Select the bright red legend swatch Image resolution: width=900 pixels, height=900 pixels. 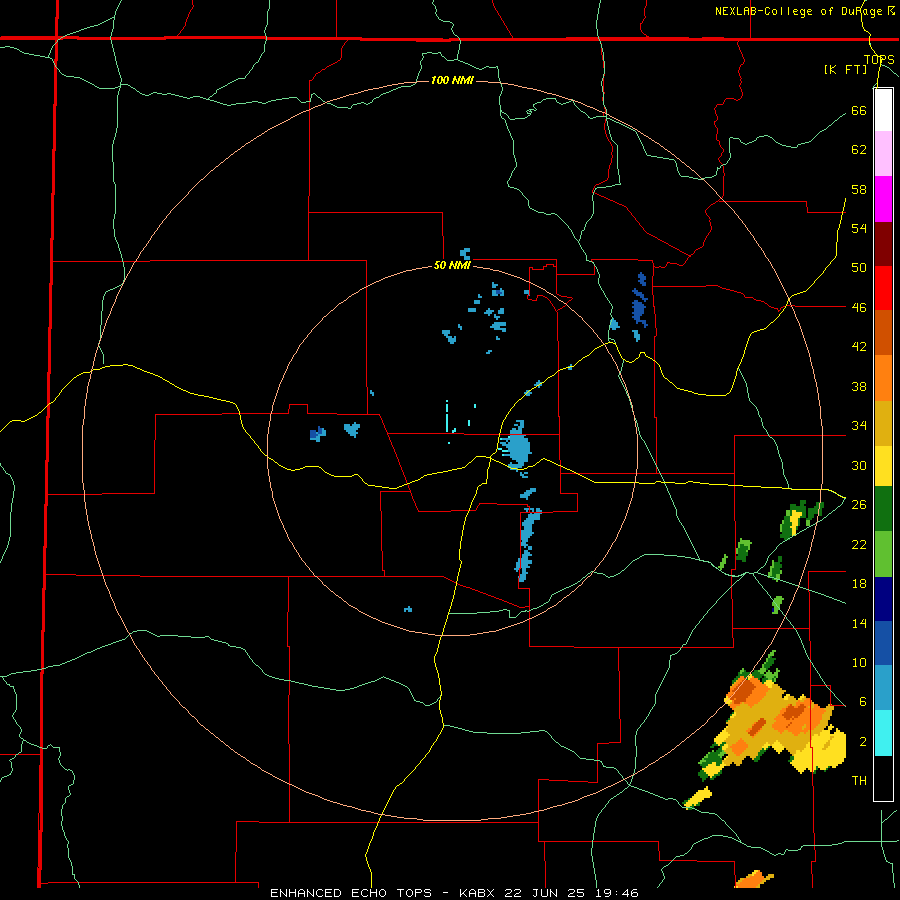tap(883, 289)
